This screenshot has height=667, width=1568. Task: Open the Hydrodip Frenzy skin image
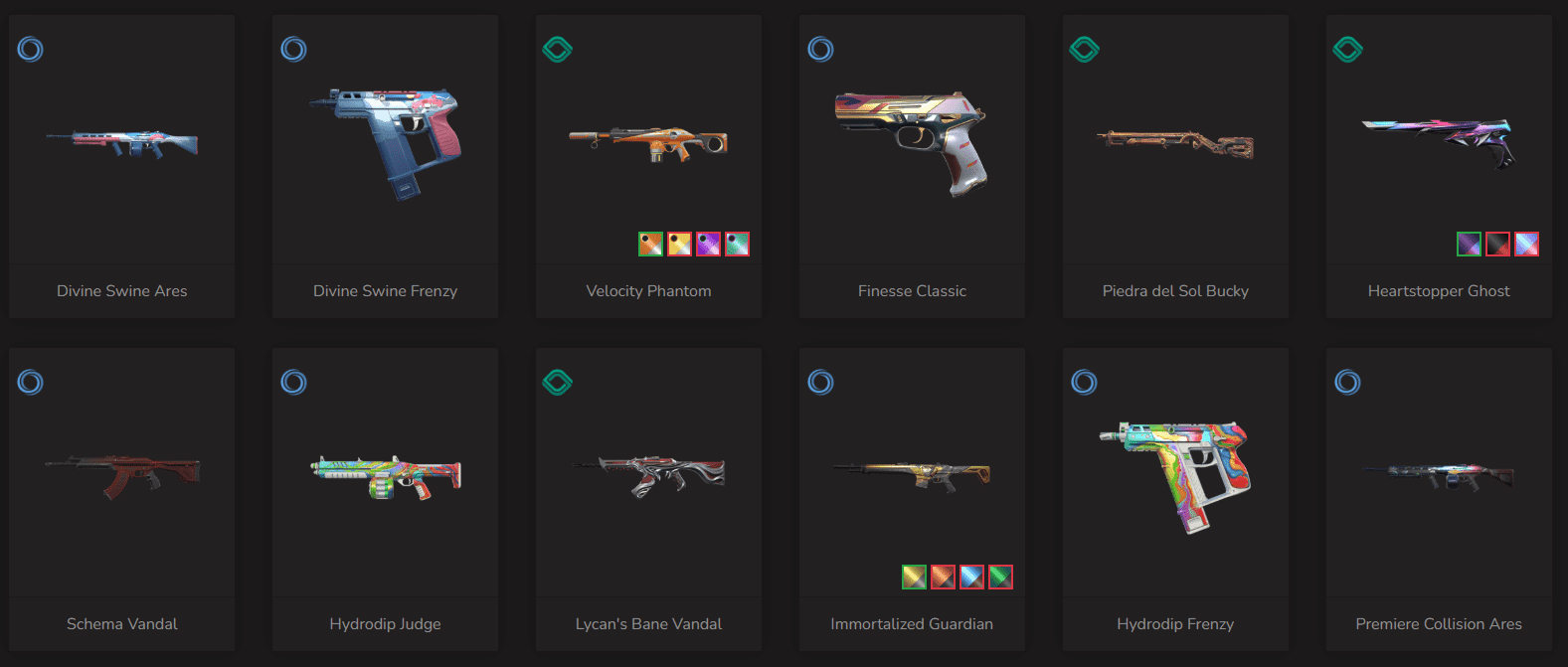pos(1175,475)
